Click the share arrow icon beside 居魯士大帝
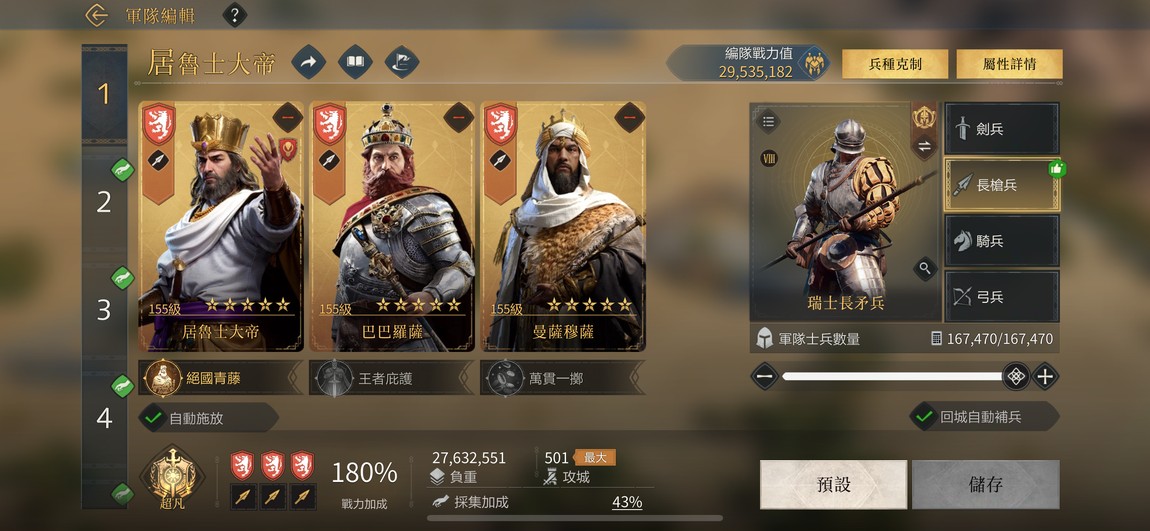This screenshot has height=531, width=1150. (x=309, y=62)
